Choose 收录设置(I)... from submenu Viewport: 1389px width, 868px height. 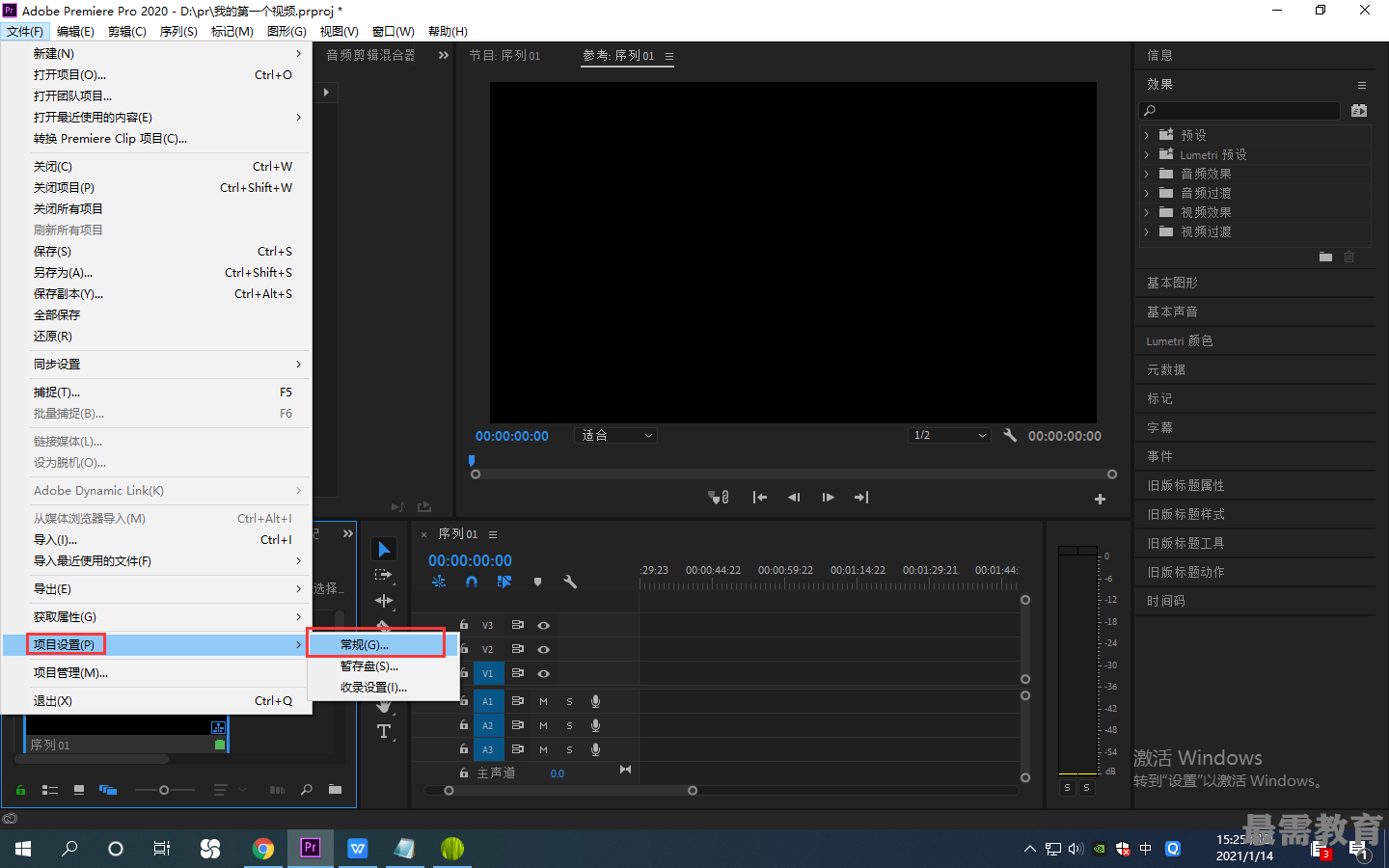tap(383, 688)
